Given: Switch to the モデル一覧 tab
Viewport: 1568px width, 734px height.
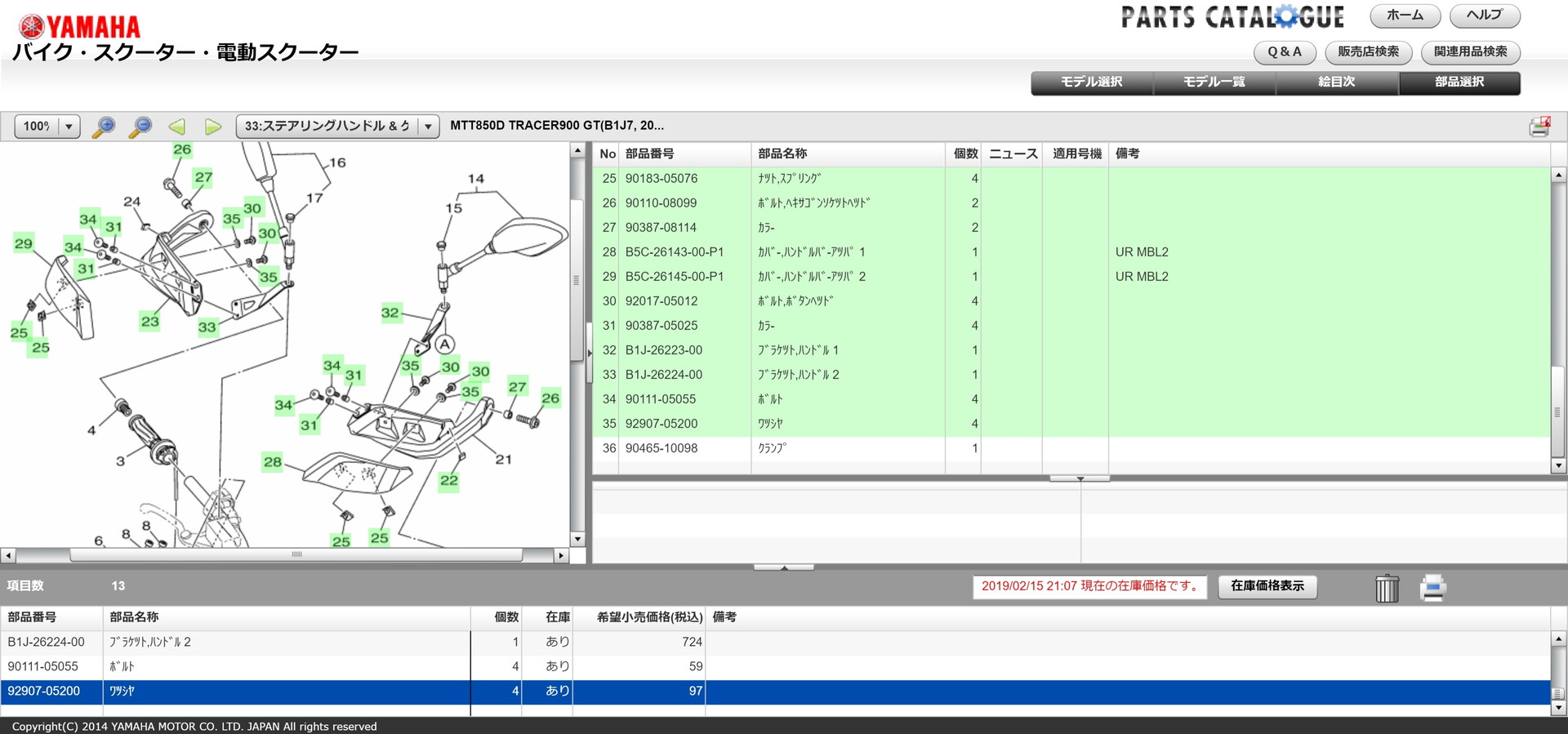Looking at the screenshot, I should point(1214,82).
